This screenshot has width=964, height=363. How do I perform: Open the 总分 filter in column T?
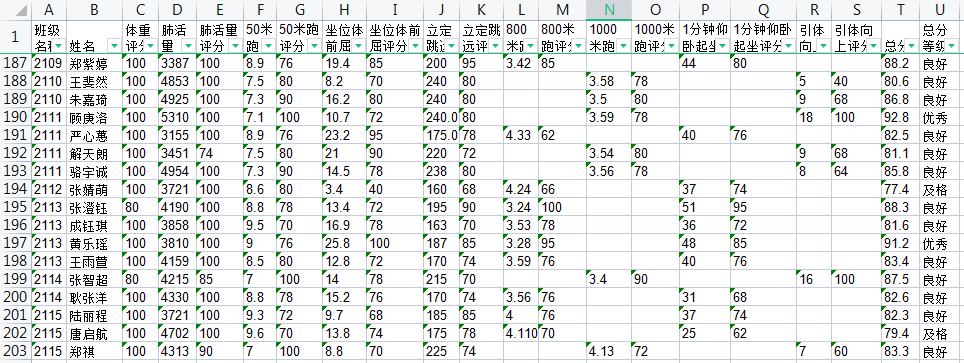912,46
